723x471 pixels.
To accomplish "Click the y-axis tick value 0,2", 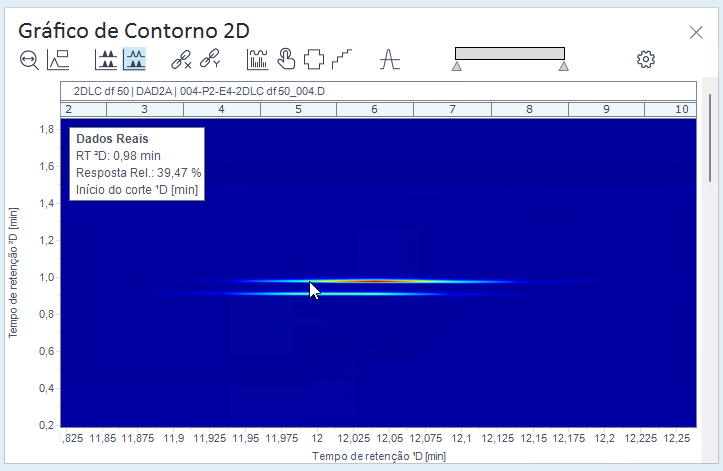I will (47, 425).
